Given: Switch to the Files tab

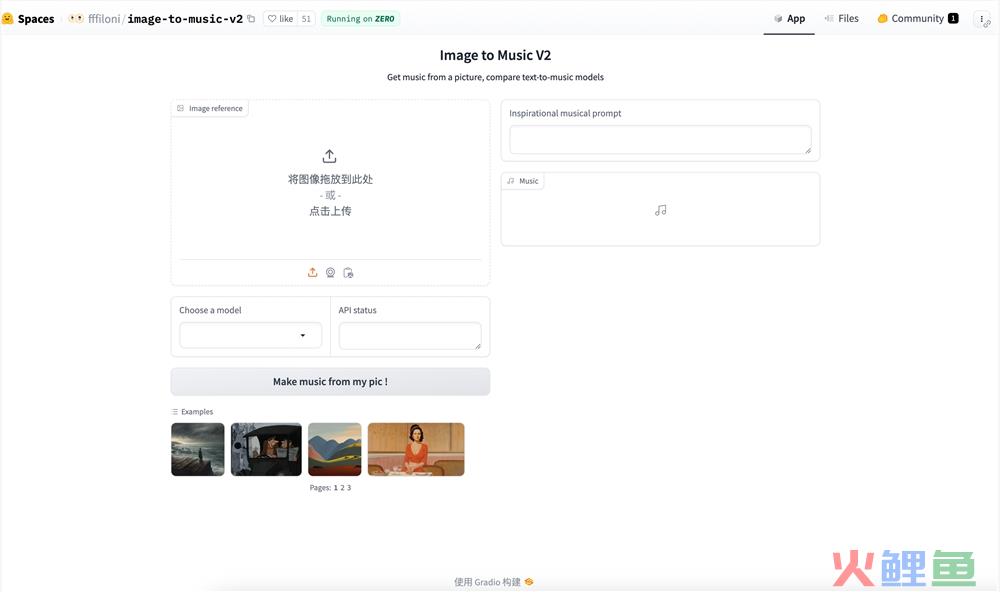Looking at the screenshot, I should click(x=841, y=18).
